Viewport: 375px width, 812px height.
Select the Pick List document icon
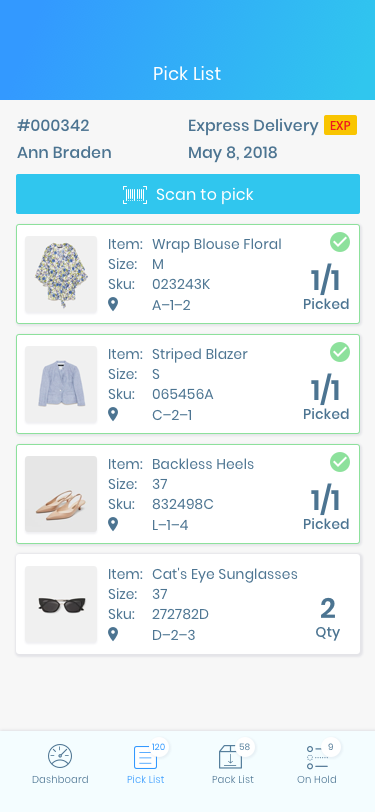coord(146,757)
